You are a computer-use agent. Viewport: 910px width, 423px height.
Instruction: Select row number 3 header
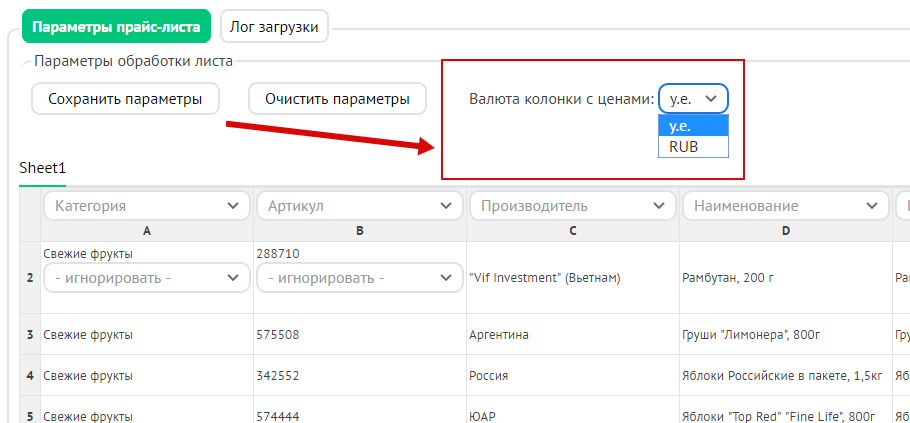tap(30, 334)
